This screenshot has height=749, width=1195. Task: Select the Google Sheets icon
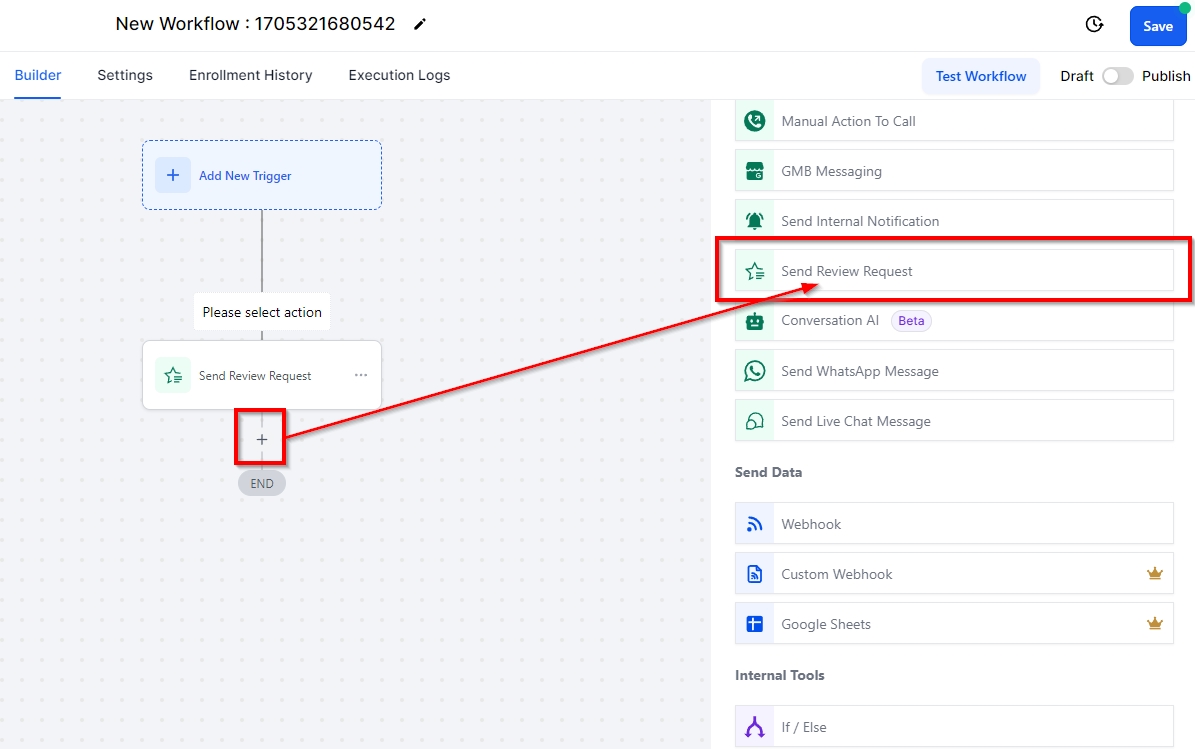[755, 624]
